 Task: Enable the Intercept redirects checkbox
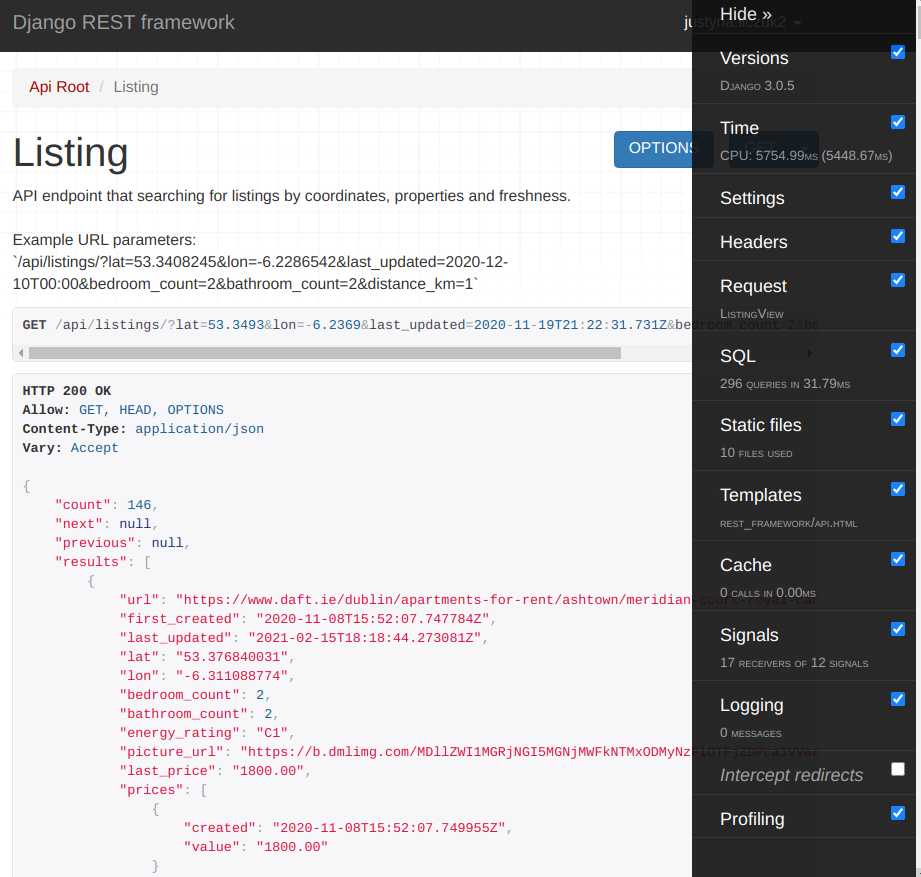(898, 769)
